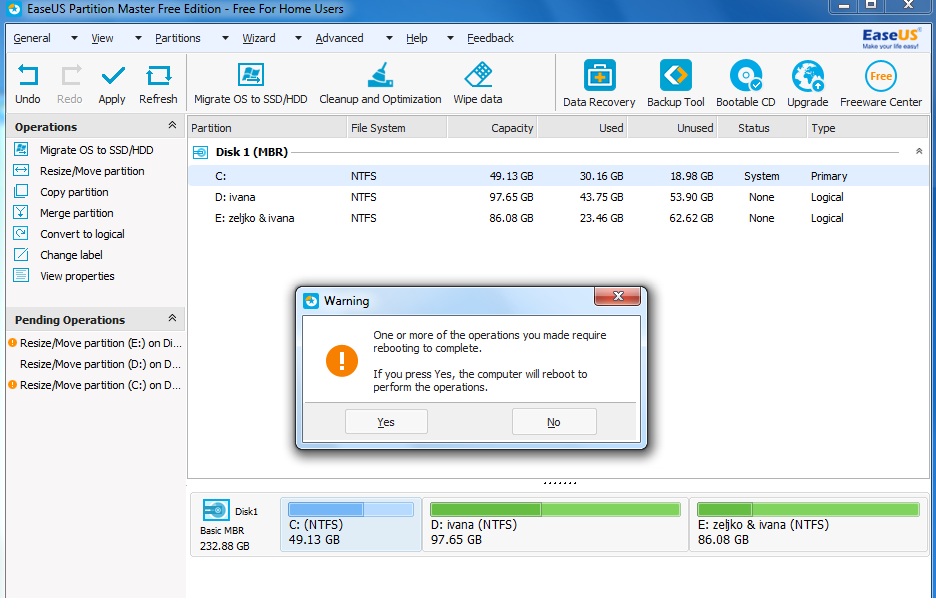Open the Wizard menu

pos(259,38)
